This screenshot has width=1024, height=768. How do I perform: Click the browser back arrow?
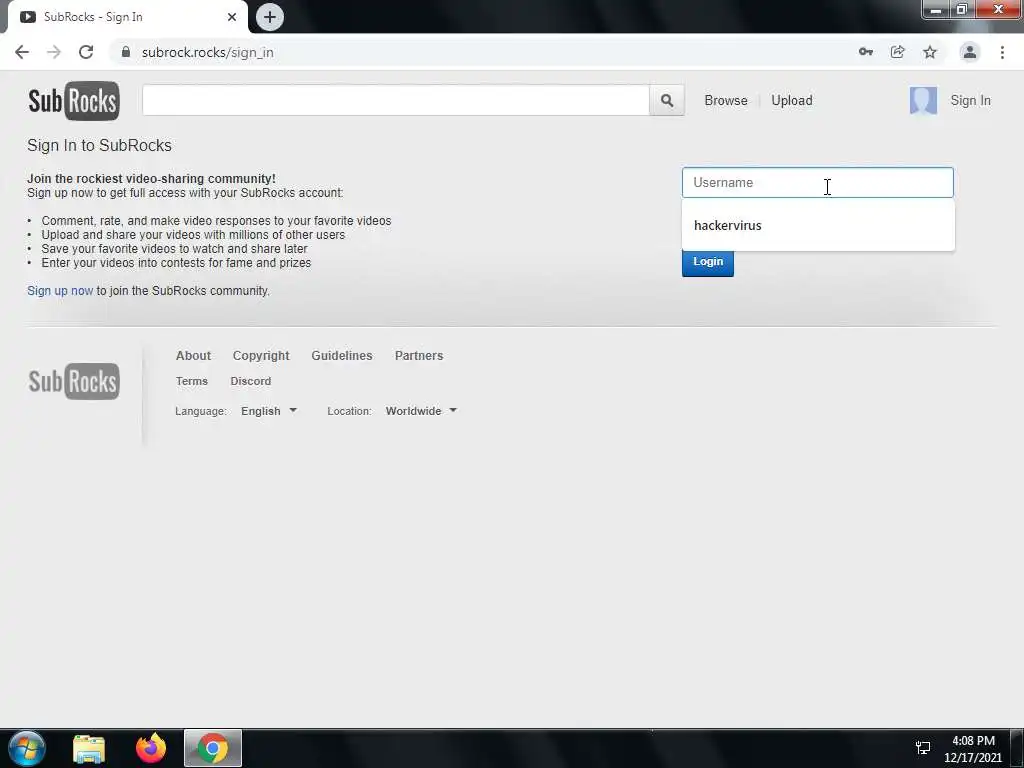[x=22, y=52]
